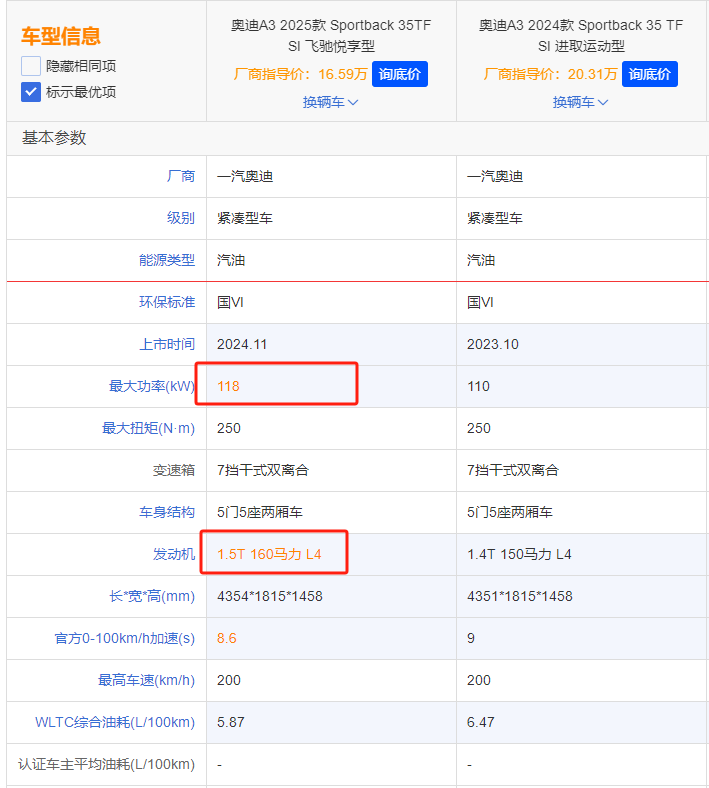Open the 奥迪A3 2025款 Sportback title link
The width and height of the screenshot is (709, 788).
coord(331,36)
